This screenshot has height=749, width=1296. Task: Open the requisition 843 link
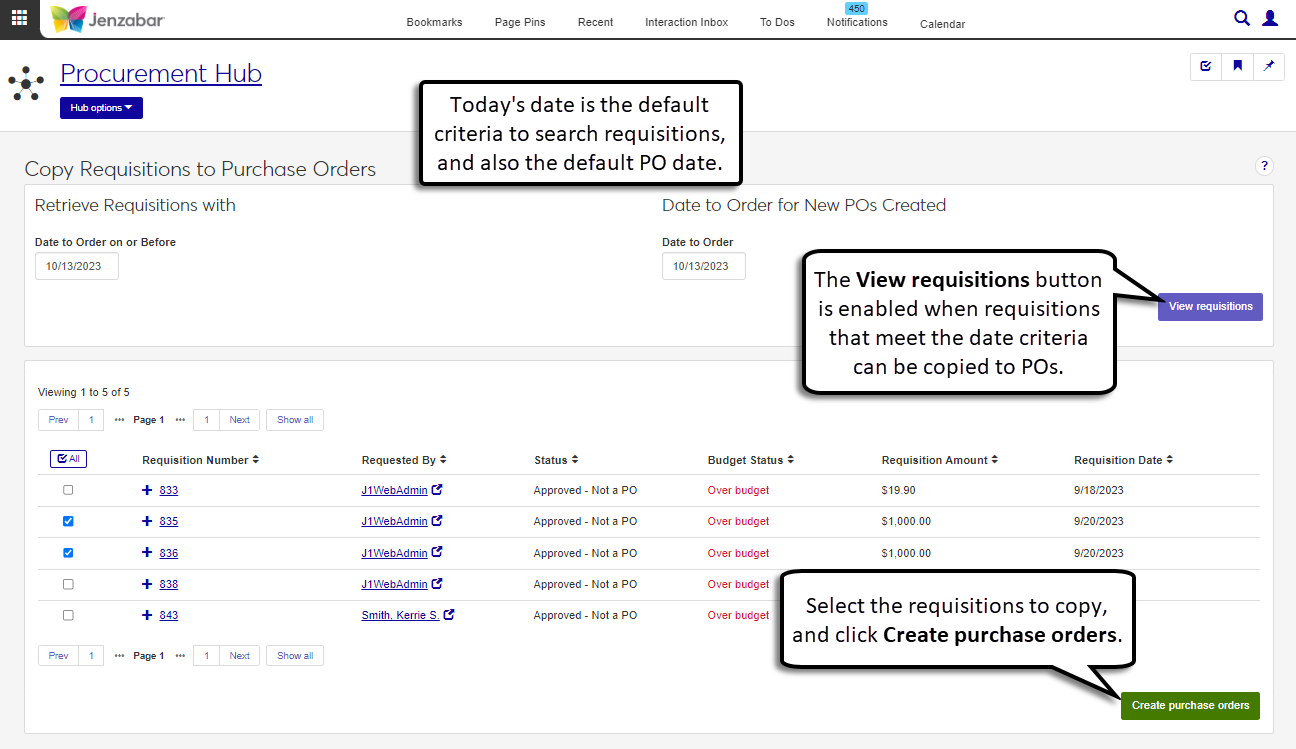click(x=169, y=616)
